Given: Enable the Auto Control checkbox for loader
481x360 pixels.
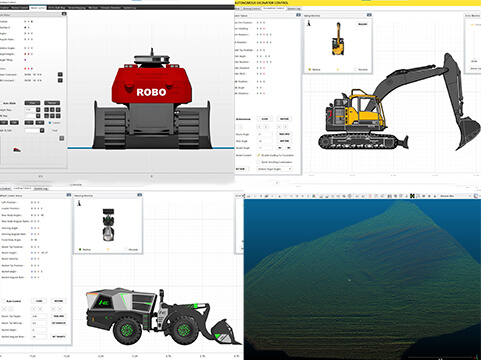Looking at the screenshot, I should (x=4, y=301).
